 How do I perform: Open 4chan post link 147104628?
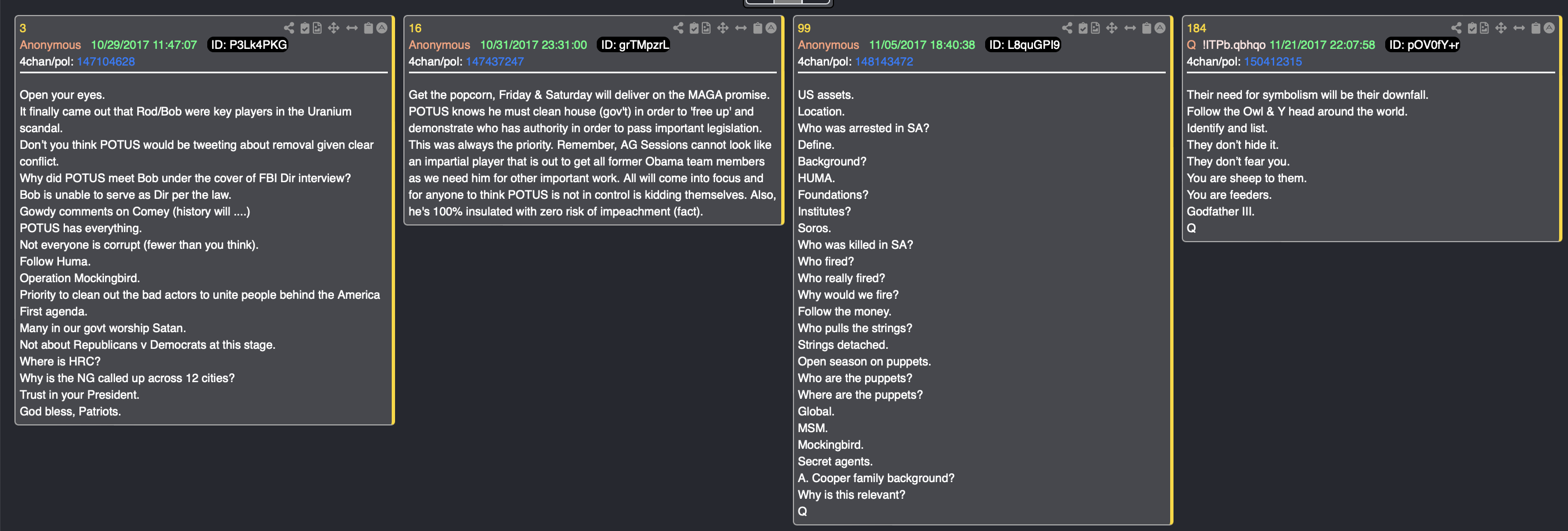click(106, 62)
